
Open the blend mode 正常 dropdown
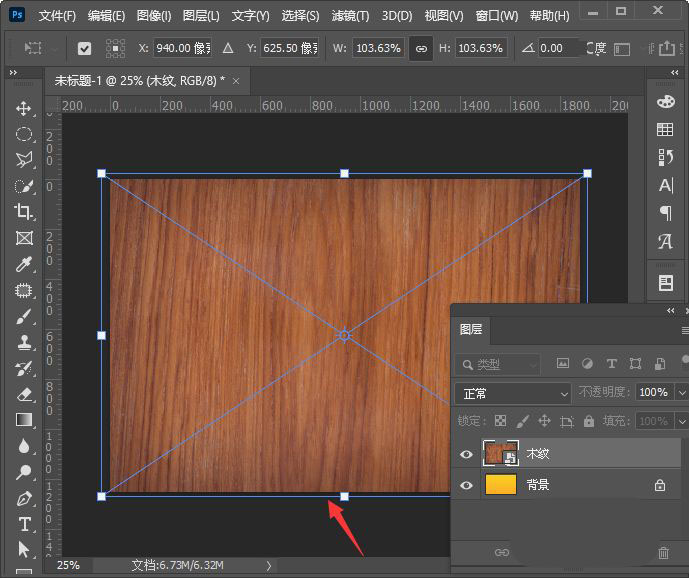pyautogui.click(x=513, y=393)
